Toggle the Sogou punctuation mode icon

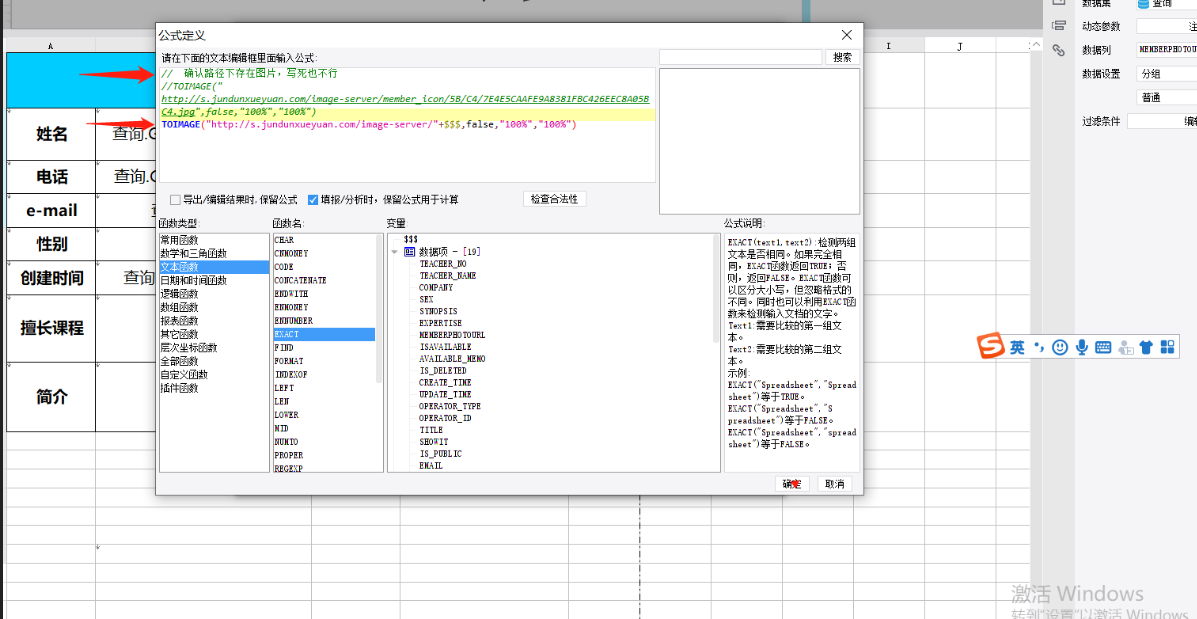[1038, 347]
